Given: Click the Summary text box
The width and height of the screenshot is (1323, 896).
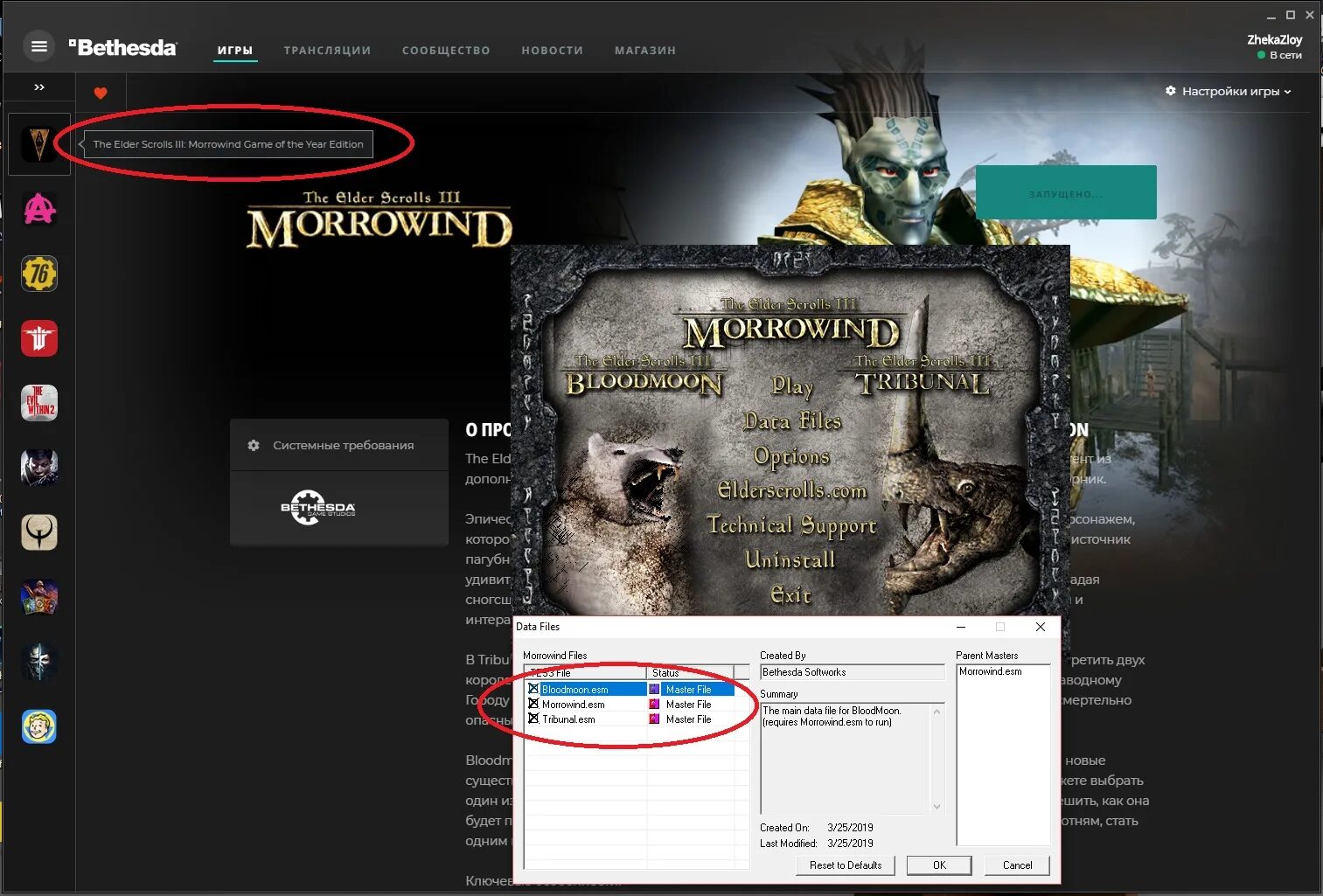Looking at the screenshot, I should [x=853, y=759].
